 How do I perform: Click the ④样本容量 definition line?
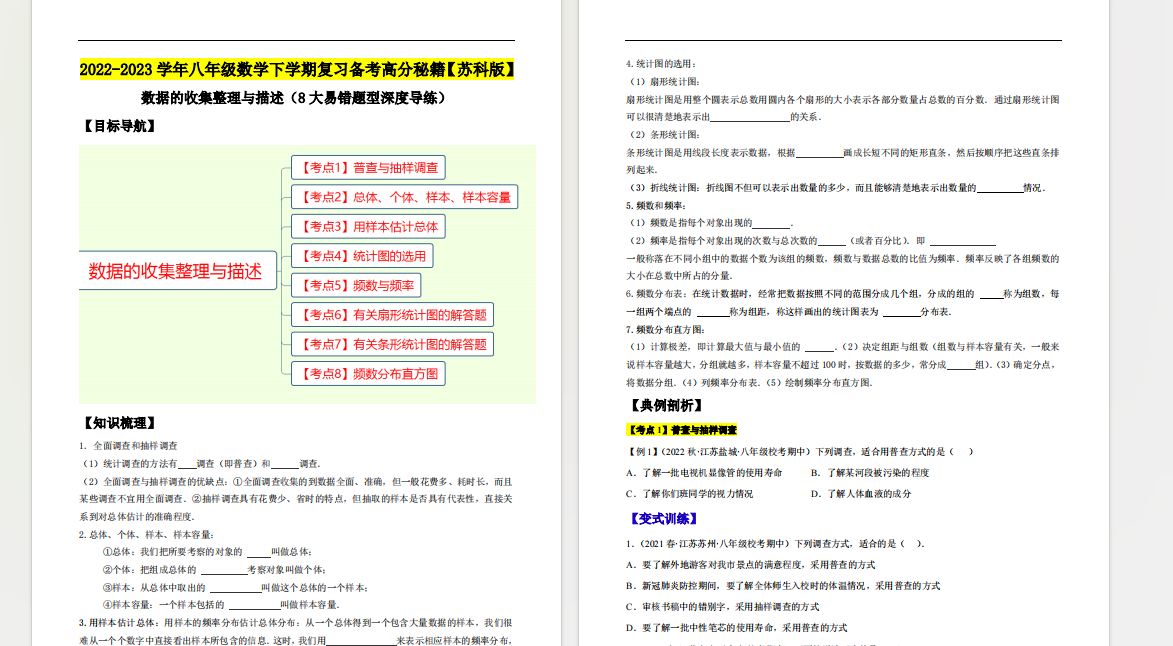pos(221,605)
